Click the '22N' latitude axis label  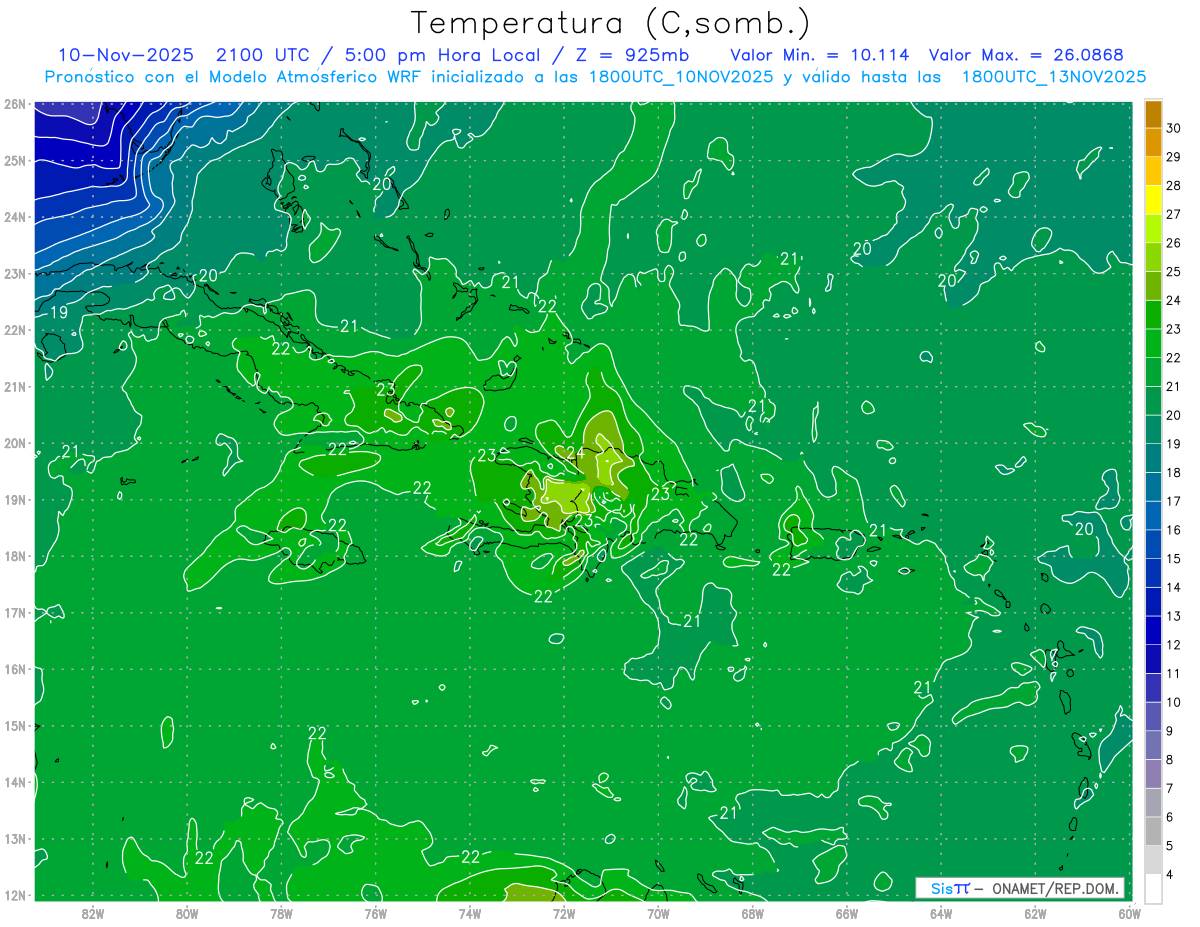pos(14,330)
